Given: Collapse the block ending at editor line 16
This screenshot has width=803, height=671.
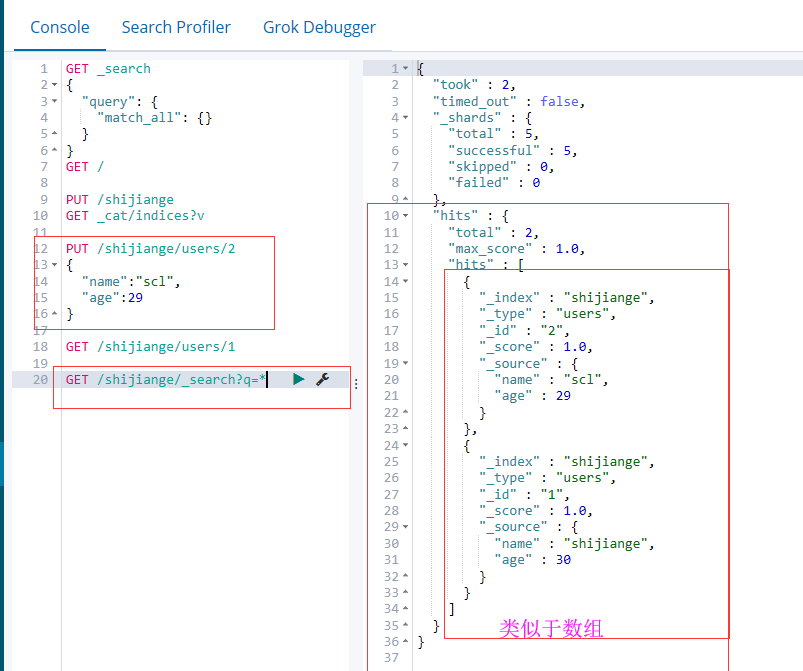Looking at the screenshot, I should 55,314.
